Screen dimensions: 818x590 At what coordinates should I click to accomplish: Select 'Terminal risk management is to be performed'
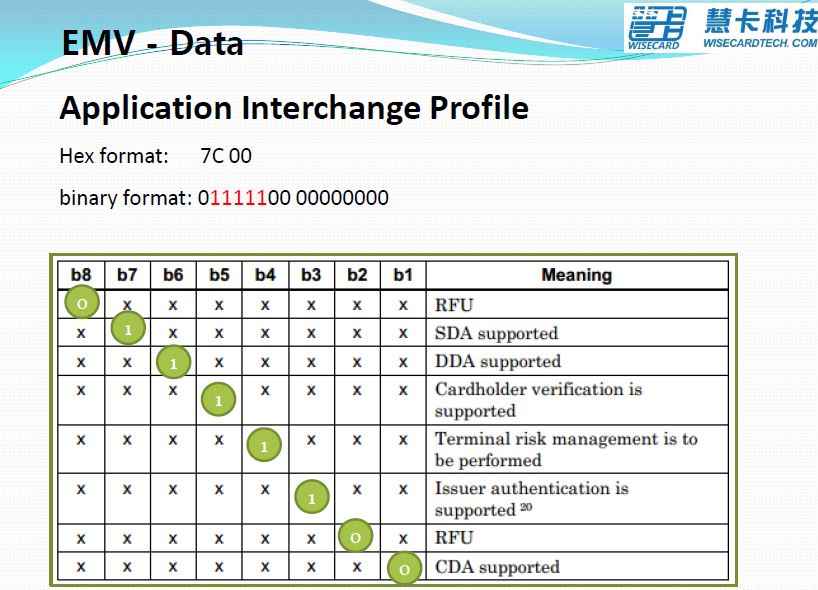566,449
